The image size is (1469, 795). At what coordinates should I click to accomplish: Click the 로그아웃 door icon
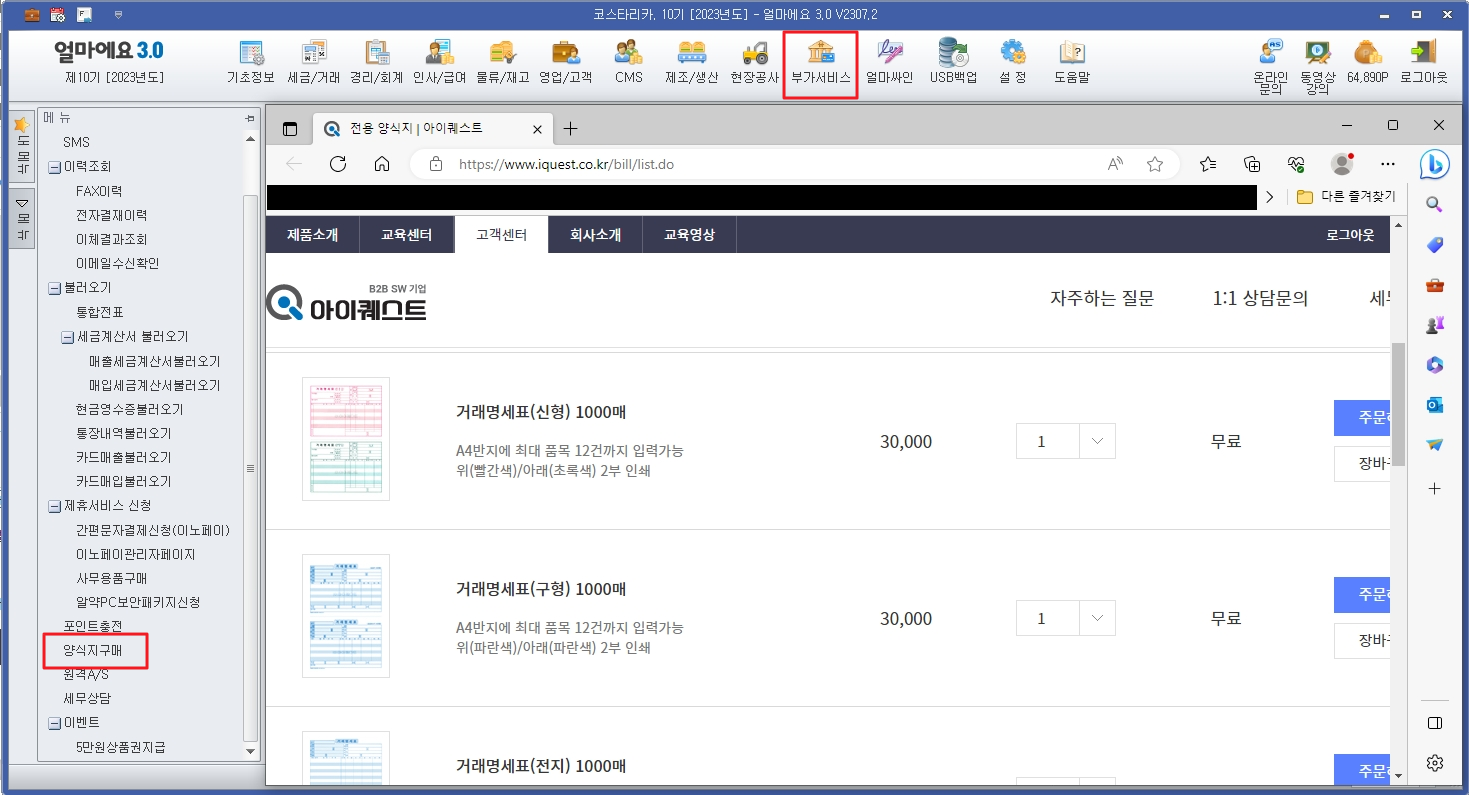click(1423, 62)
